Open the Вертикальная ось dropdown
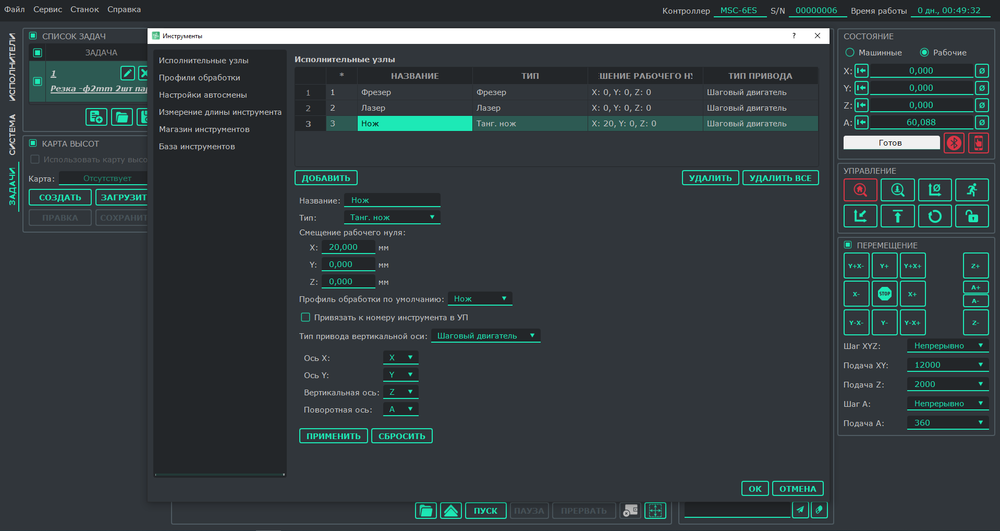This screenshot has height=531, width=1000. point(400,392)
